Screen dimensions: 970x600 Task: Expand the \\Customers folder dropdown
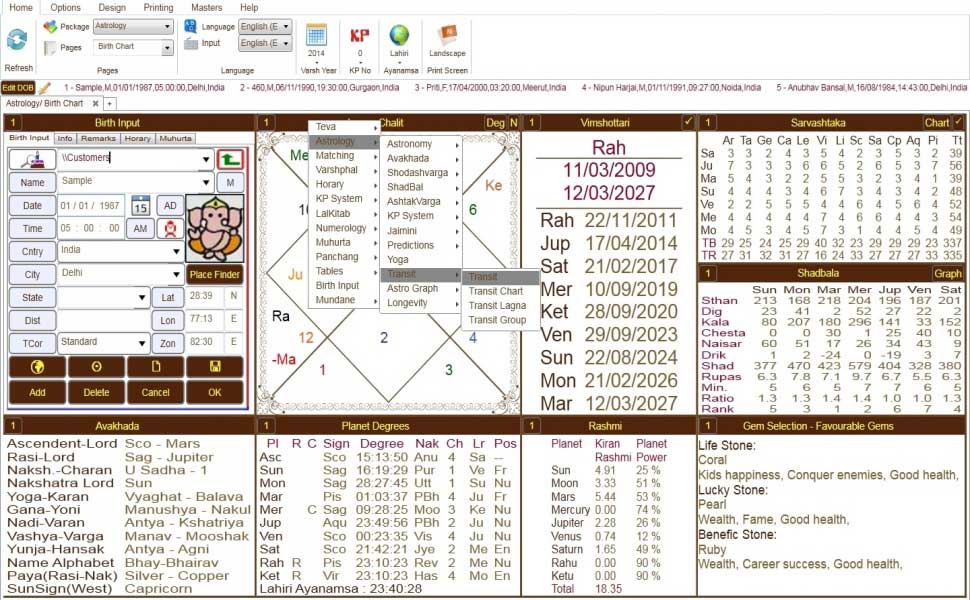point(206,160)
